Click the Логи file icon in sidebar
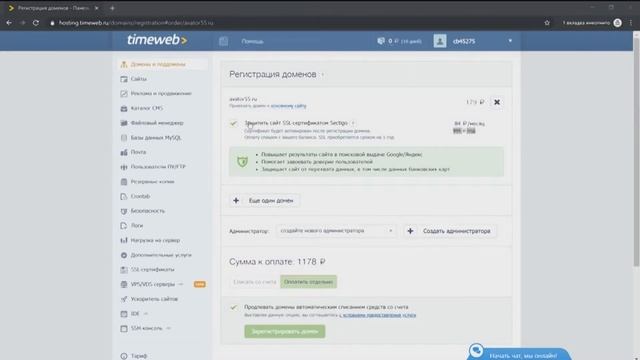Image resolution: width=640 pixels, height=360 pixels. [124, 226]
